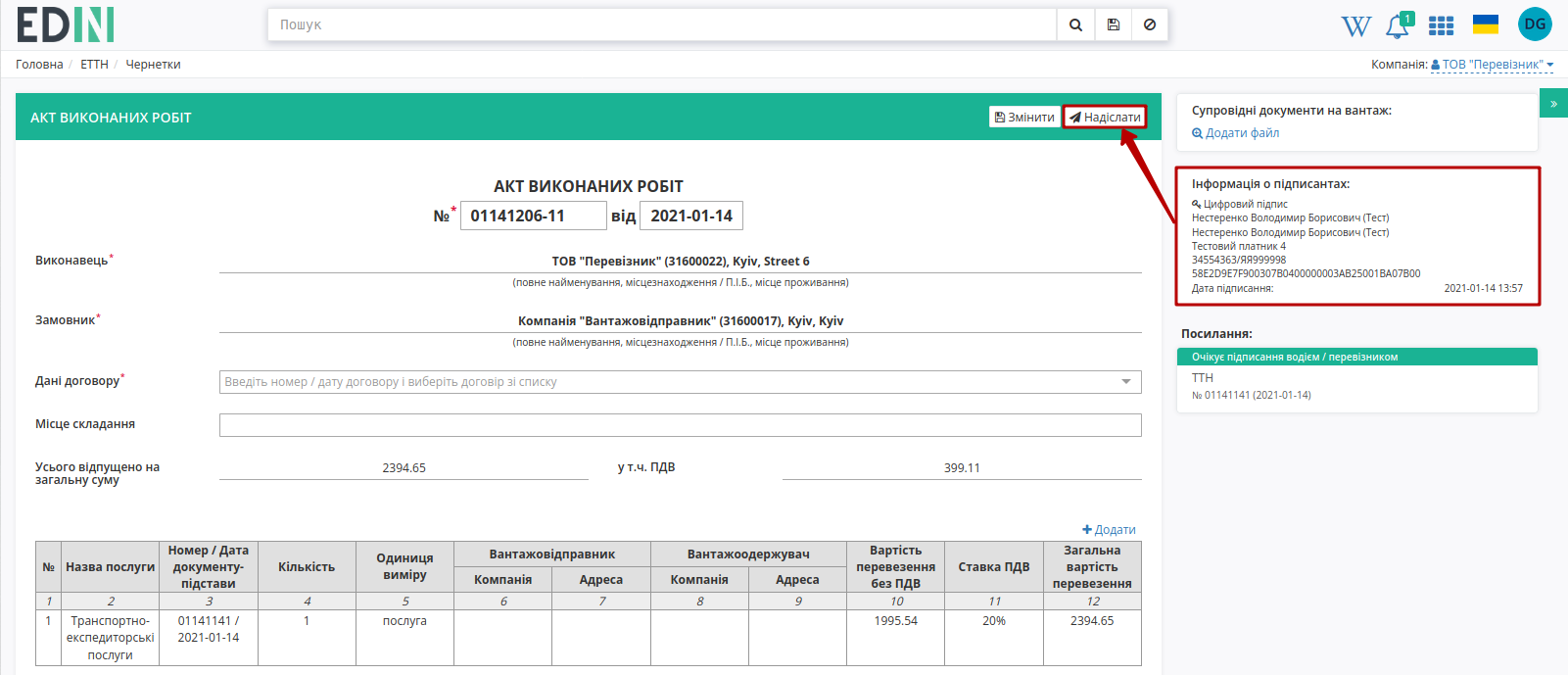Image resolution: width=1568 pixels, height=675 pixels.
Task: Click the Кількість column header
Action: pyautogui.click(x=307, y=567)
